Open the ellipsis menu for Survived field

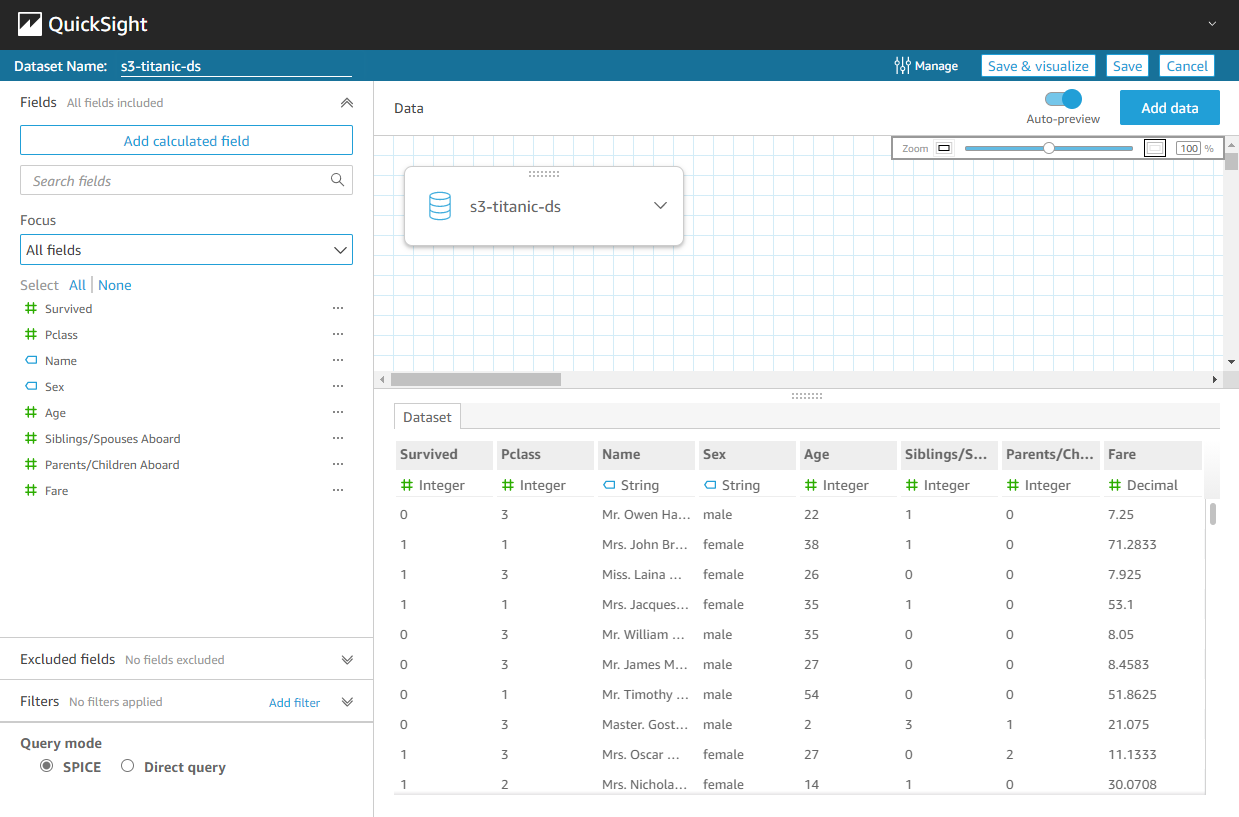338,309
